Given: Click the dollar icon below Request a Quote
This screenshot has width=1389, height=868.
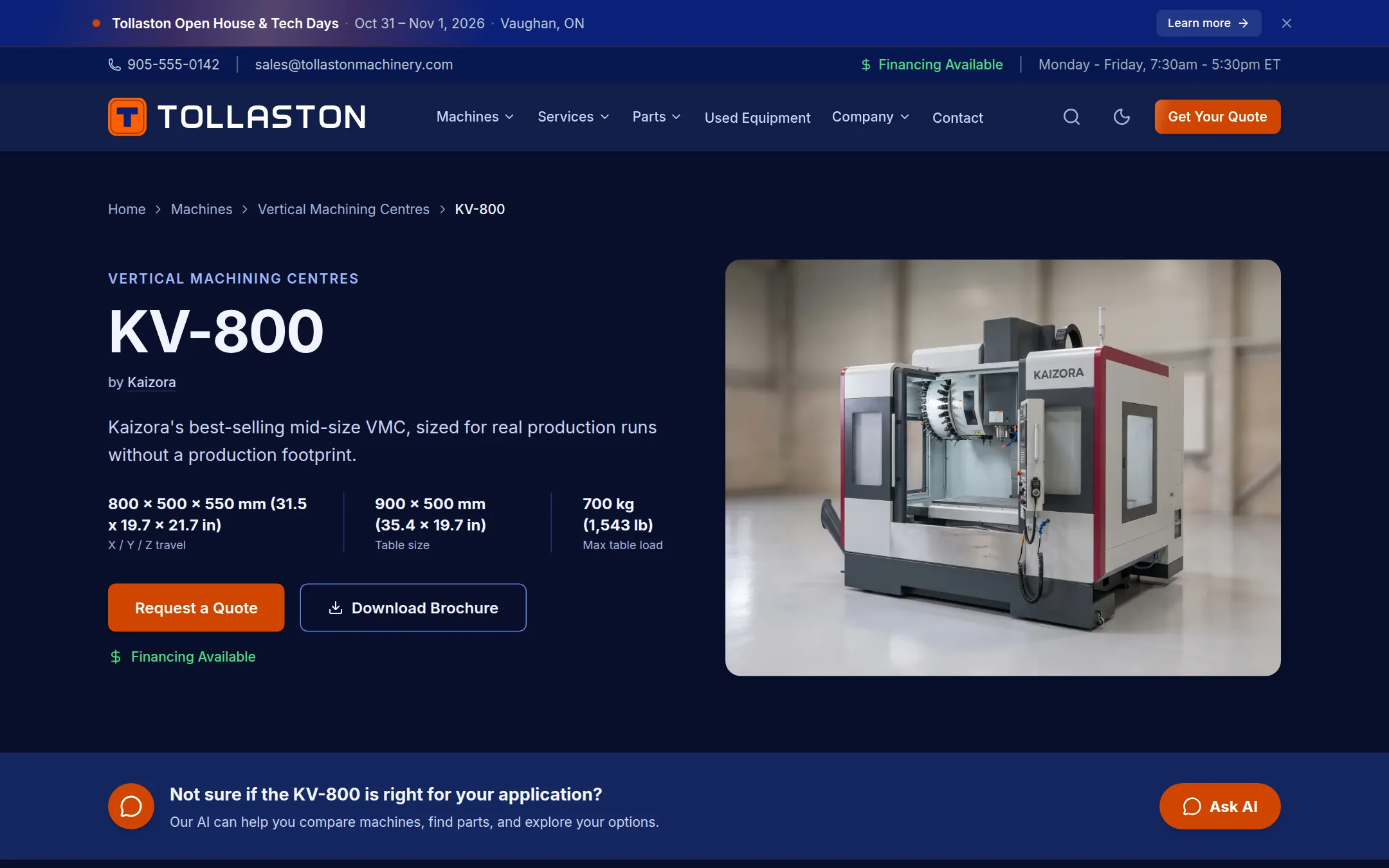Looking at the screenshot, I should click(x=116, y=656).
